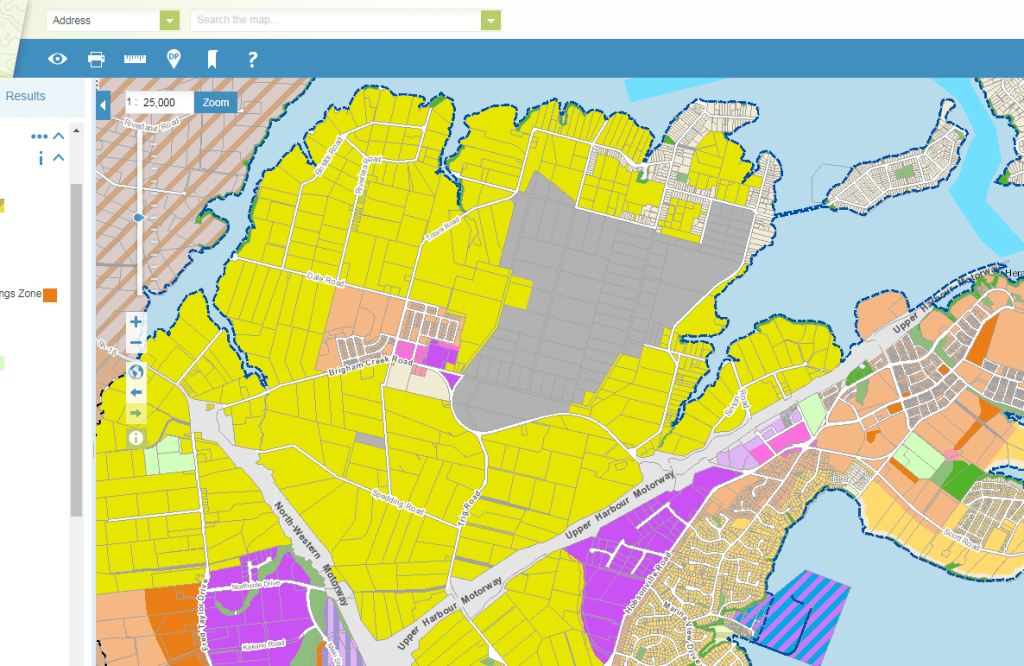
Task: Click the map info 'i' icon
Action: 136,437
